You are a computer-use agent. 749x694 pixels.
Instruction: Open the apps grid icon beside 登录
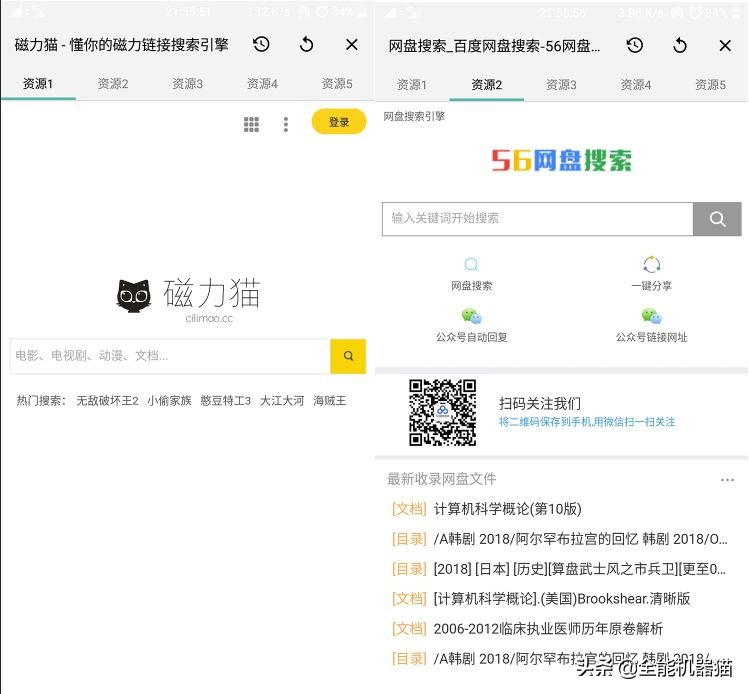coord(251,124)
